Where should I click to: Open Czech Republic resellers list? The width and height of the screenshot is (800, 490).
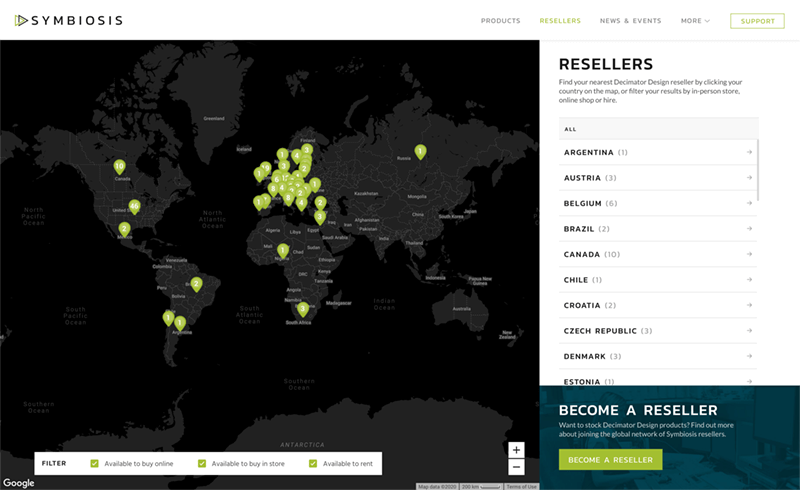pos(658,331)
